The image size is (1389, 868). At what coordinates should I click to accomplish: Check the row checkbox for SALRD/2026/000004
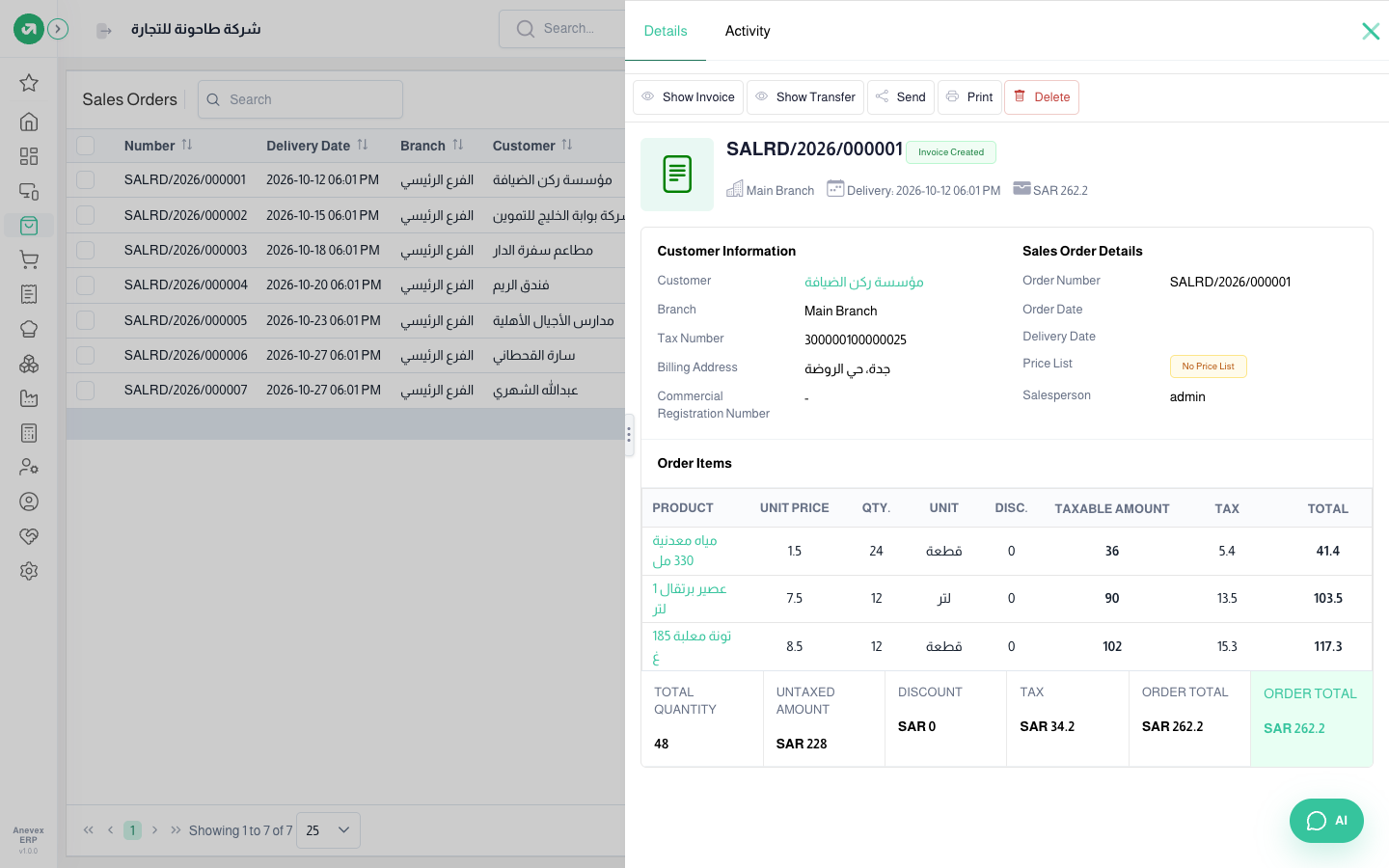tap(86, 285)
